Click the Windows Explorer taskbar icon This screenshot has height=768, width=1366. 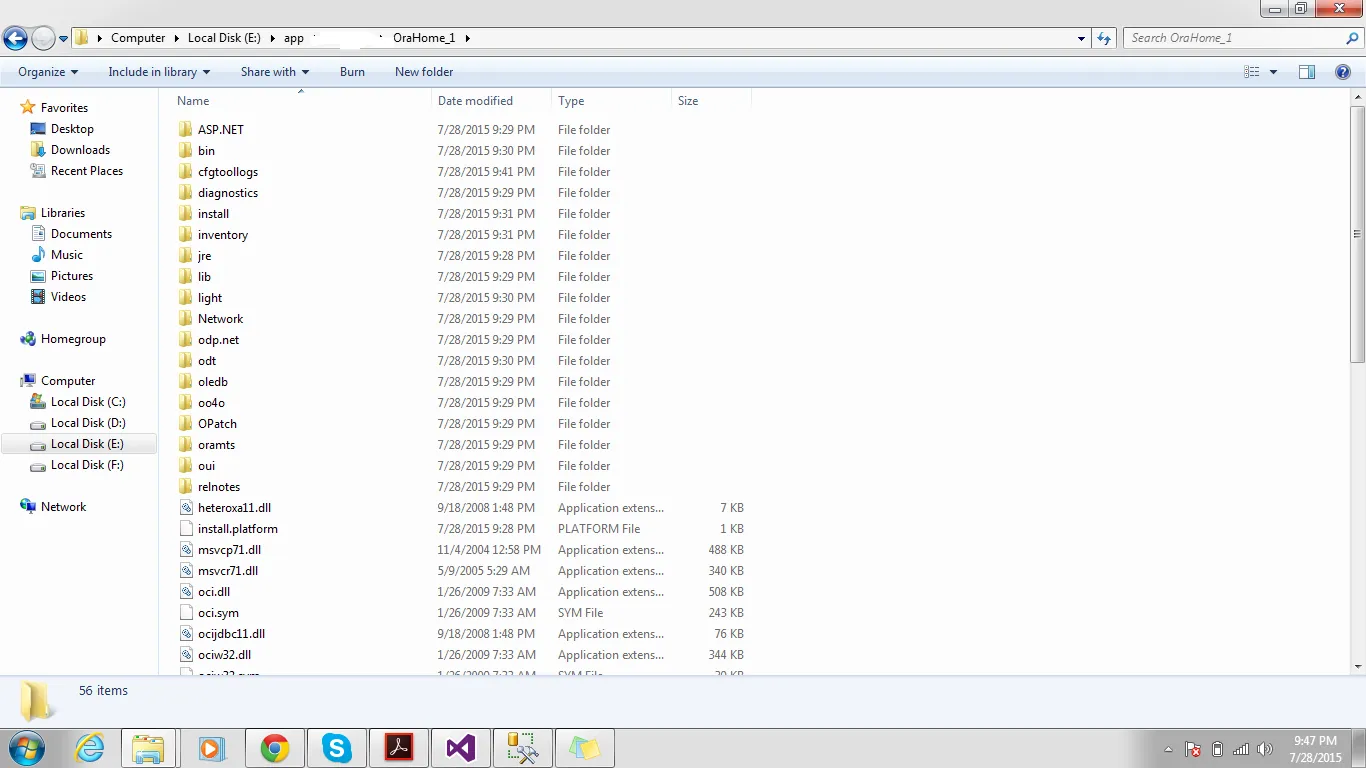click(148, 748)
